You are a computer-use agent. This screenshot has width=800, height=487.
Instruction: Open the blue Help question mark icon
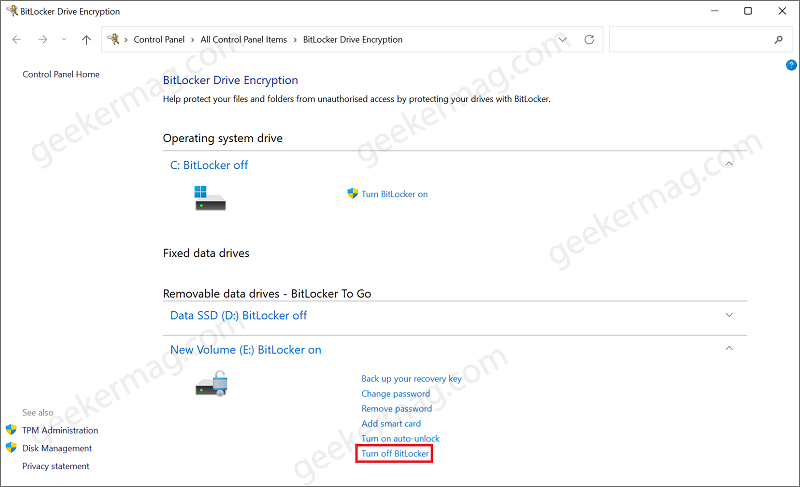791,65
